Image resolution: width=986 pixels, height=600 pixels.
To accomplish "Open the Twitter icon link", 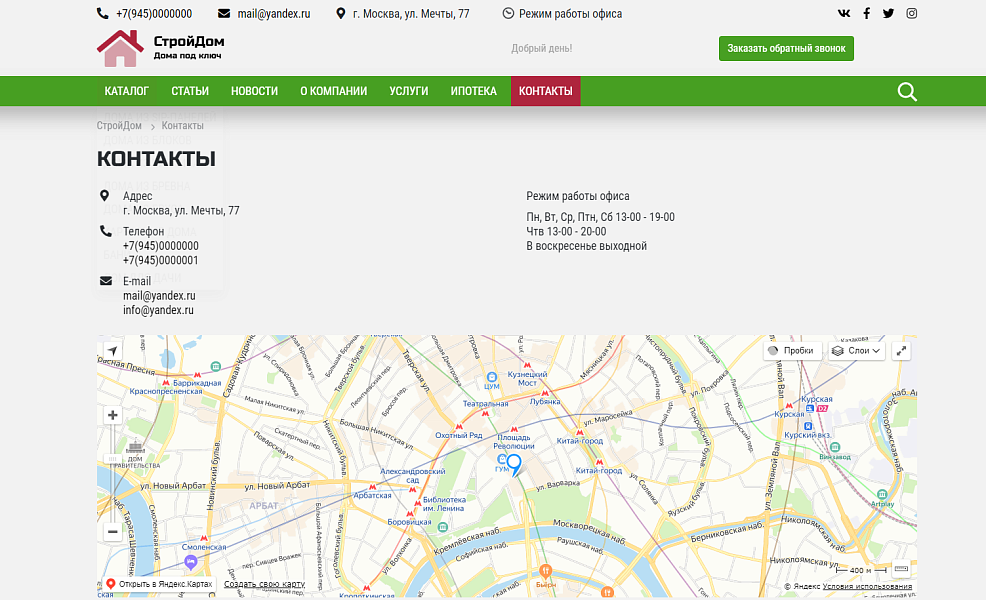I will click(x=888, y=14).
